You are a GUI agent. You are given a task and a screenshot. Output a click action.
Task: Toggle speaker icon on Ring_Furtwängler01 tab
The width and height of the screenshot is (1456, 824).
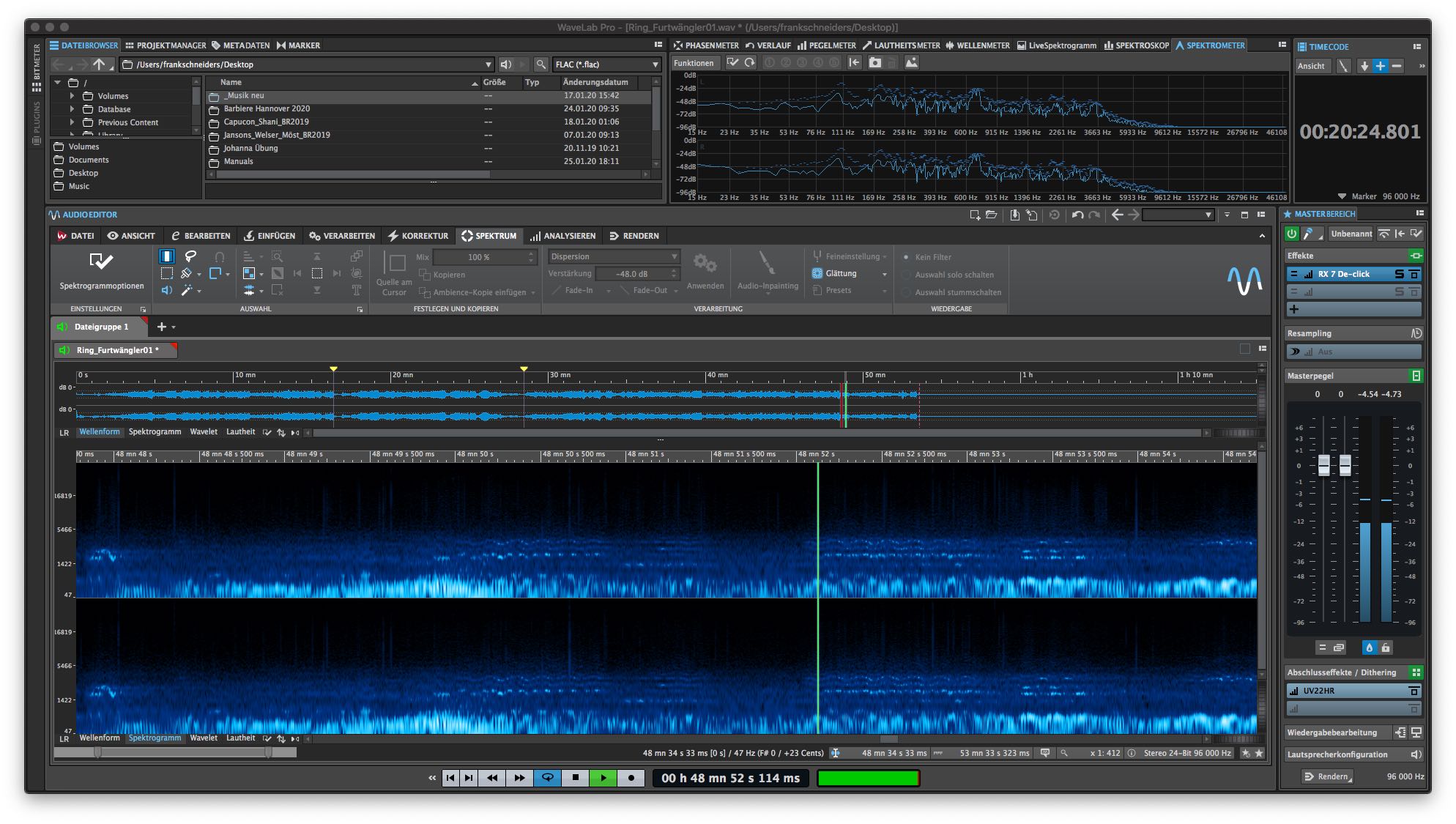point(64,350)
